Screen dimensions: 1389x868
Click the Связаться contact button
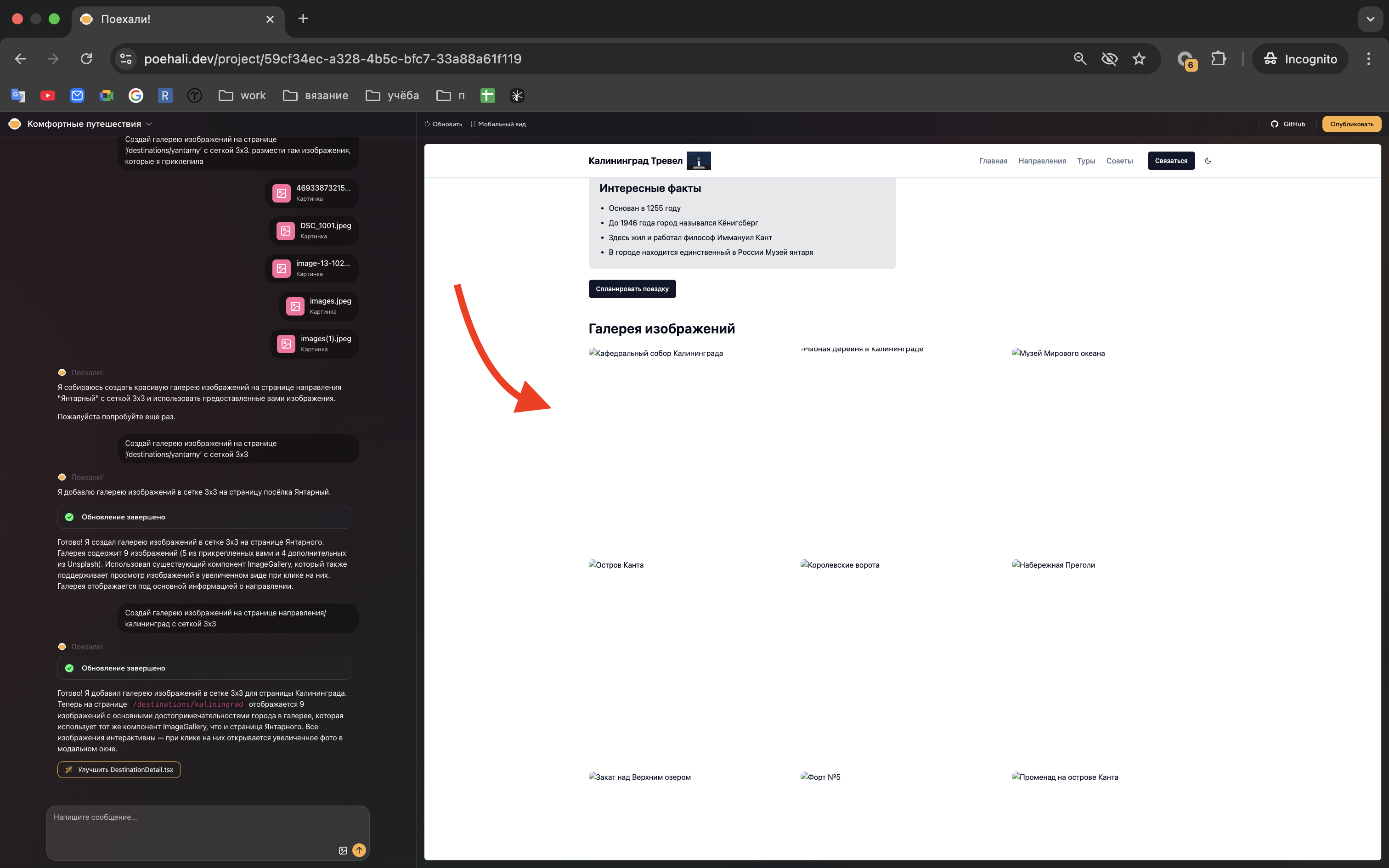tap(1171, 161)
